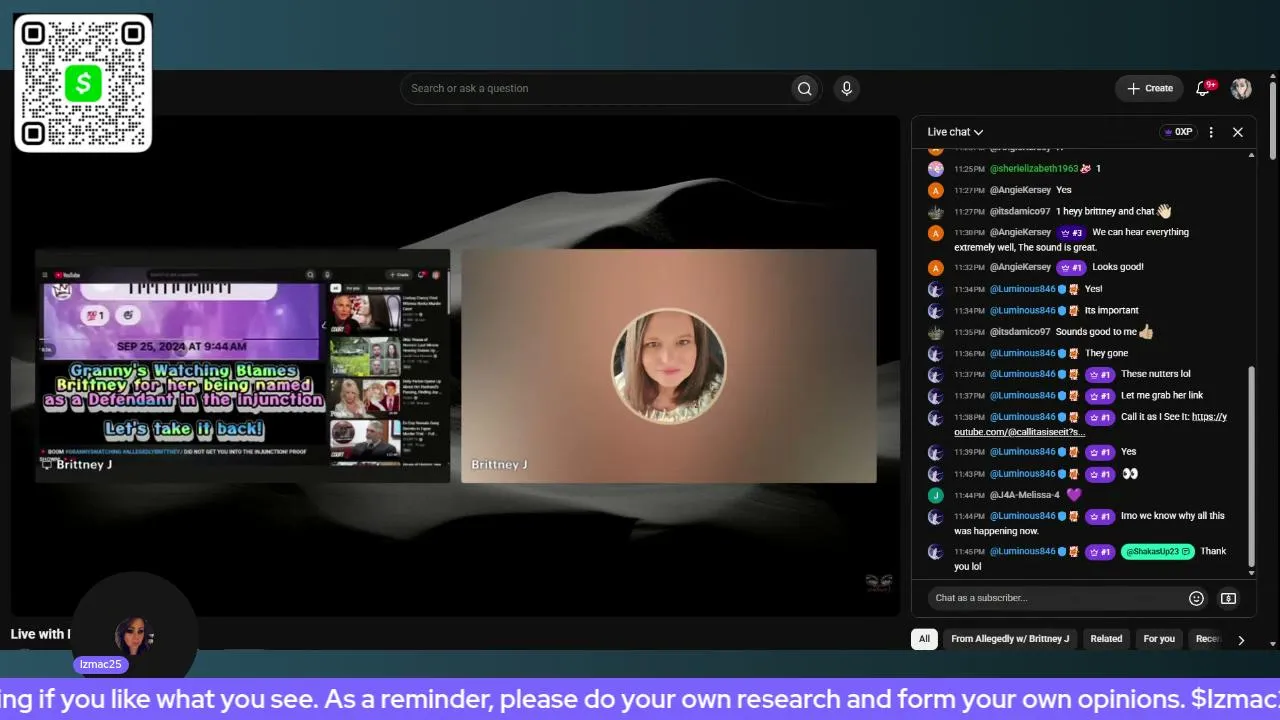Open the account profile avatar menu

tap(1241, 89)
